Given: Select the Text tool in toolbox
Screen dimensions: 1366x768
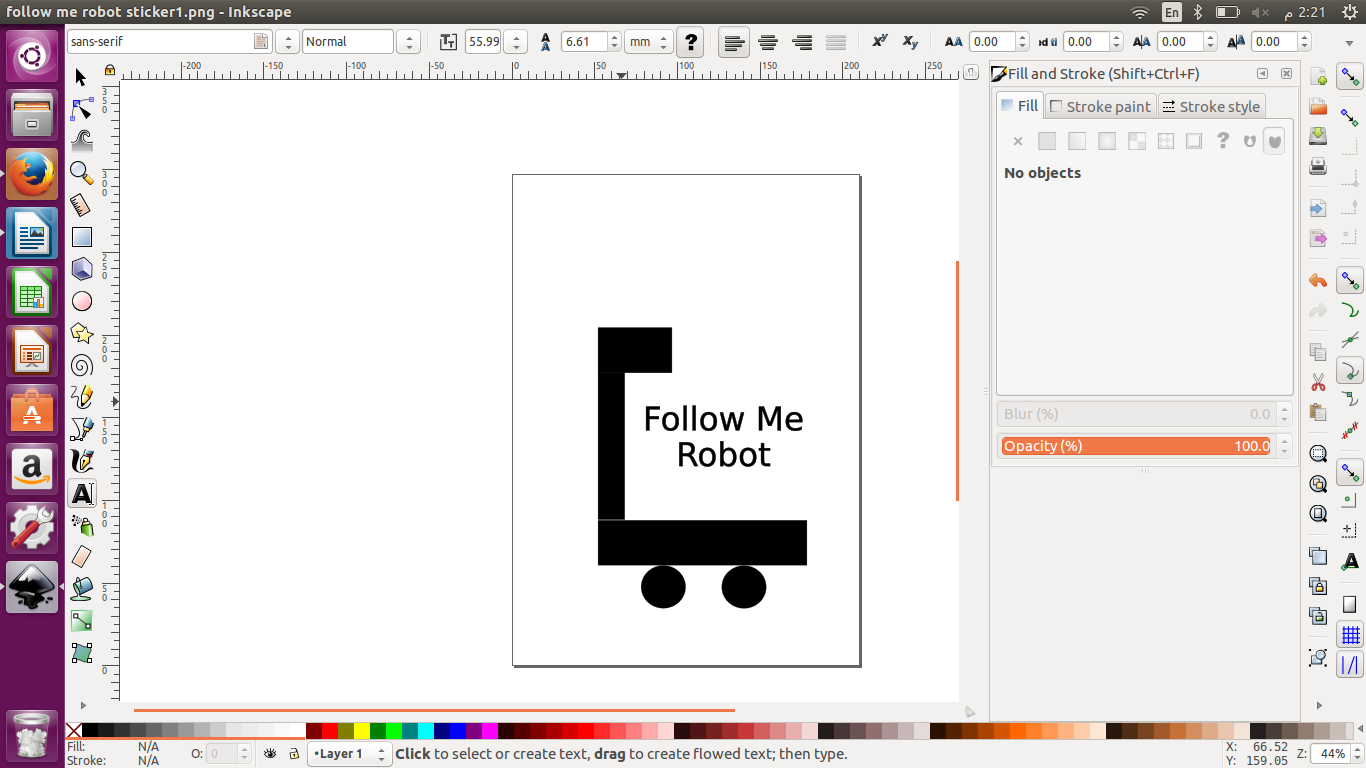Looking at the screenshot, I should click(82, 493).
